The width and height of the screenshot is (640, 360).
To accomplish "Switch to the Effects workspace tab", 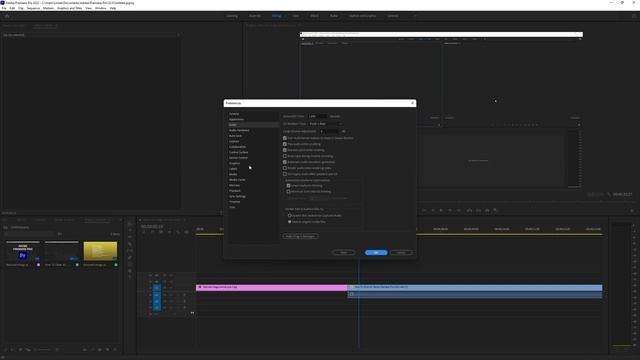I will point(315,16).
